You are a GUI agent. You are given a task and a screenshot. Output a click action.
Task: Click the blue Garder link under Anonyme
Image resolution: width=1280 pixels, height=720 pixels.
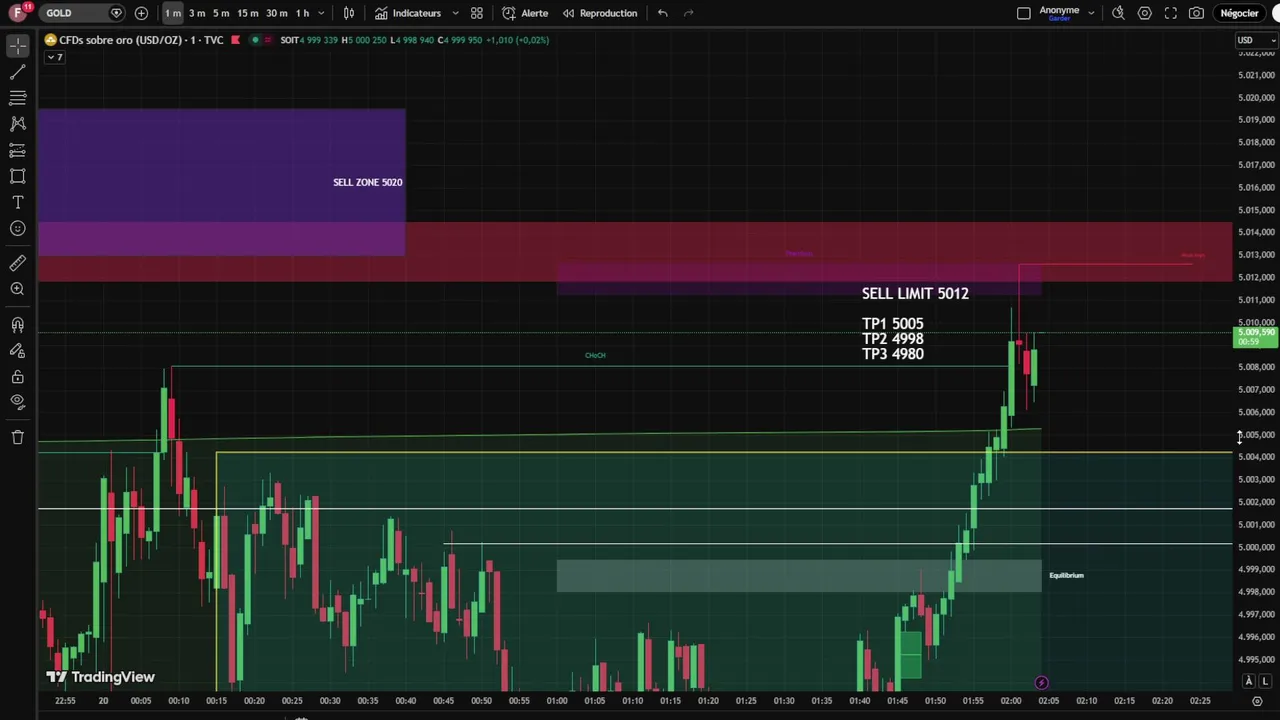(1059, 19)
